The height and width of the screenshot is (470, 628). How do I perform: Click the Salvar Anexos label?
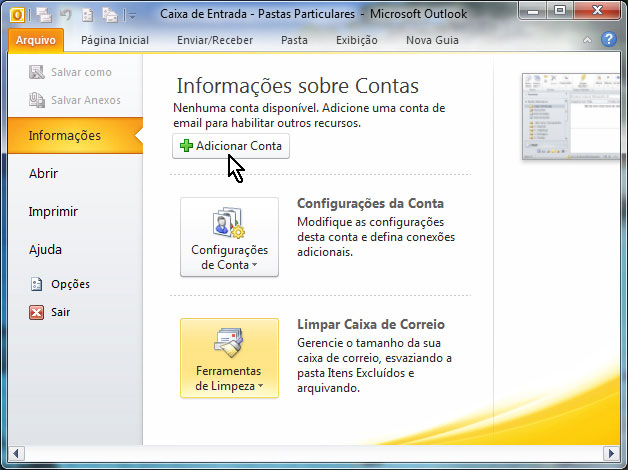(x=86, y=100)
